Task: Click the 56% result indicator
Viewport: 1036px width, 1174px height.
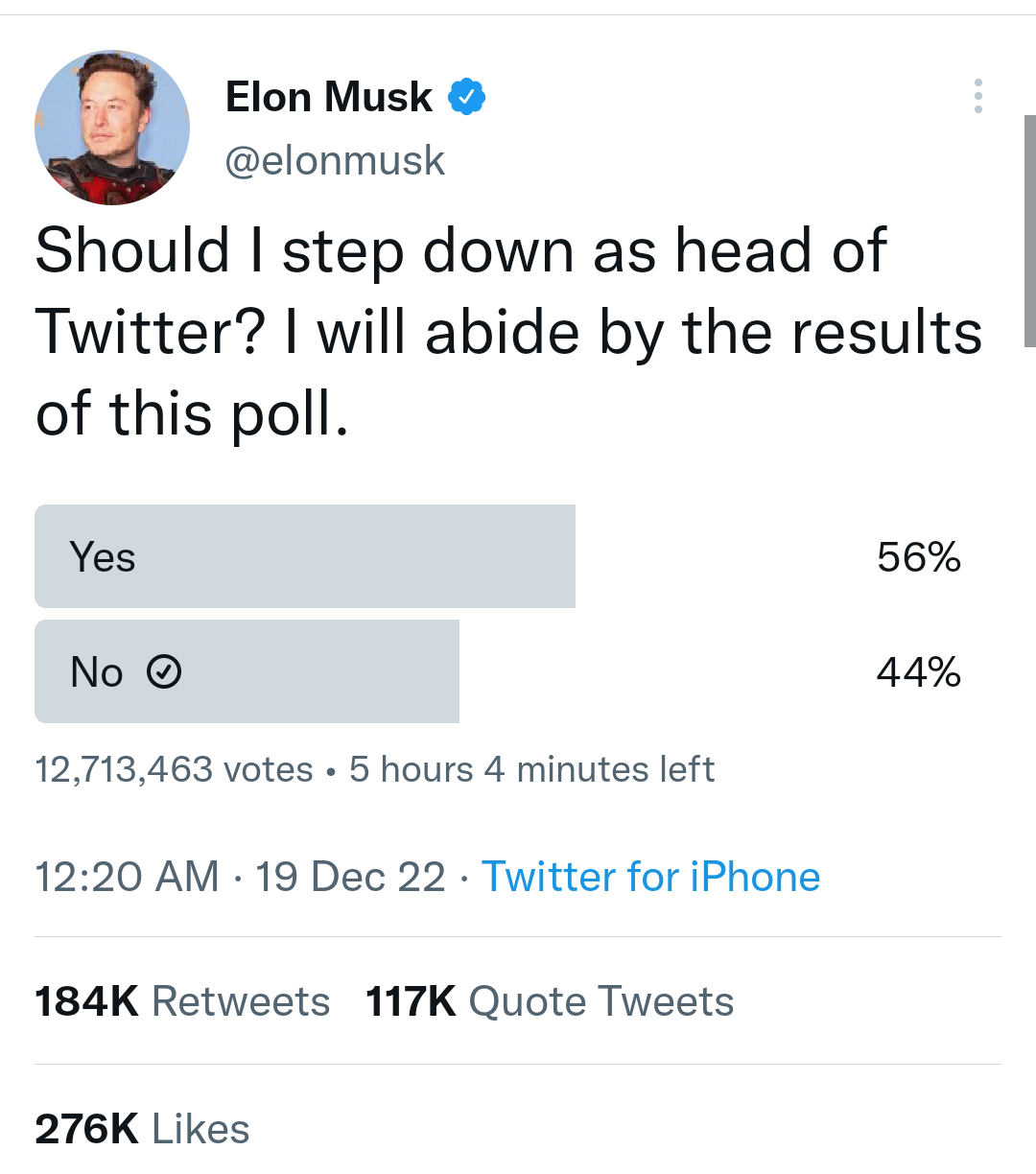Action: coord(919,556)
